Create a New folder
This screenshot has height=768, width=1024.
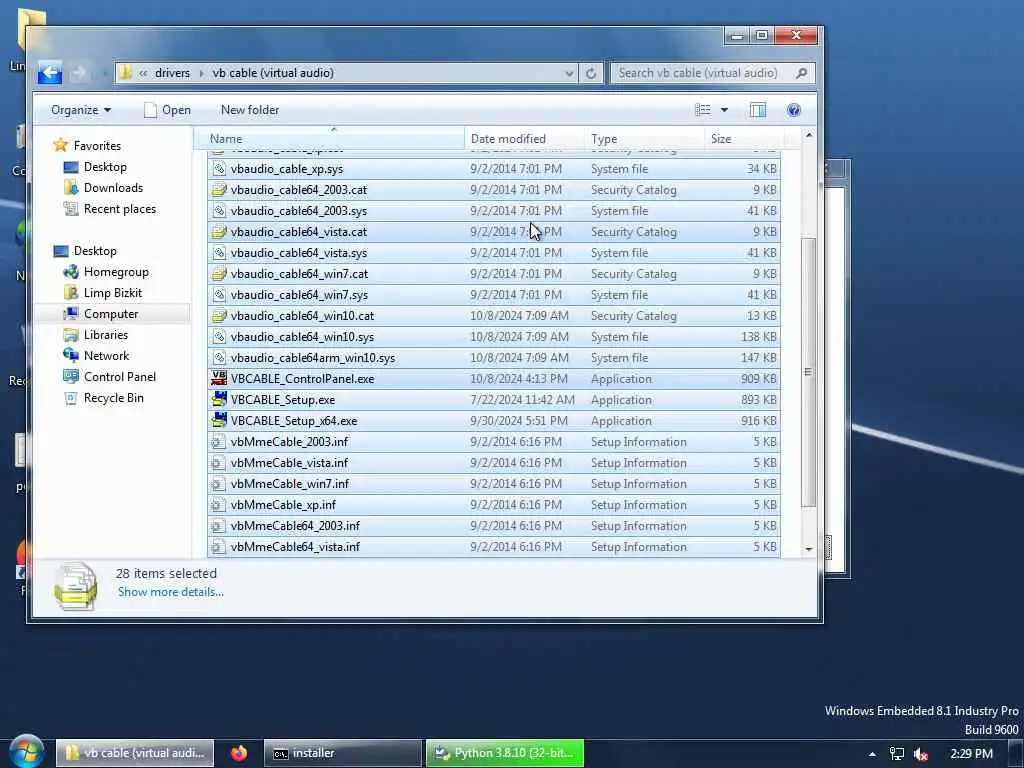point(249,110)
